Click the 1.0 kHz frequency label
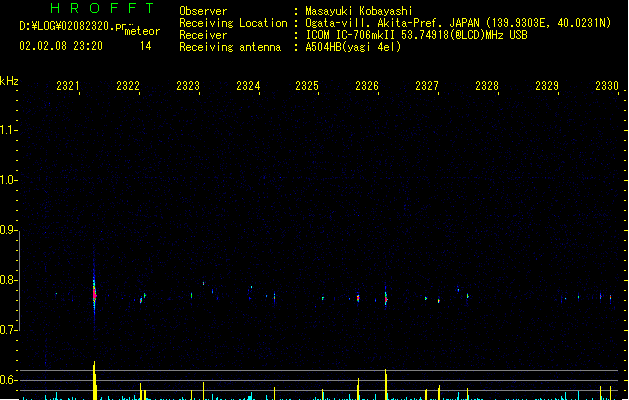The height and width of the screenshot is (400, 629). (8, 180)
